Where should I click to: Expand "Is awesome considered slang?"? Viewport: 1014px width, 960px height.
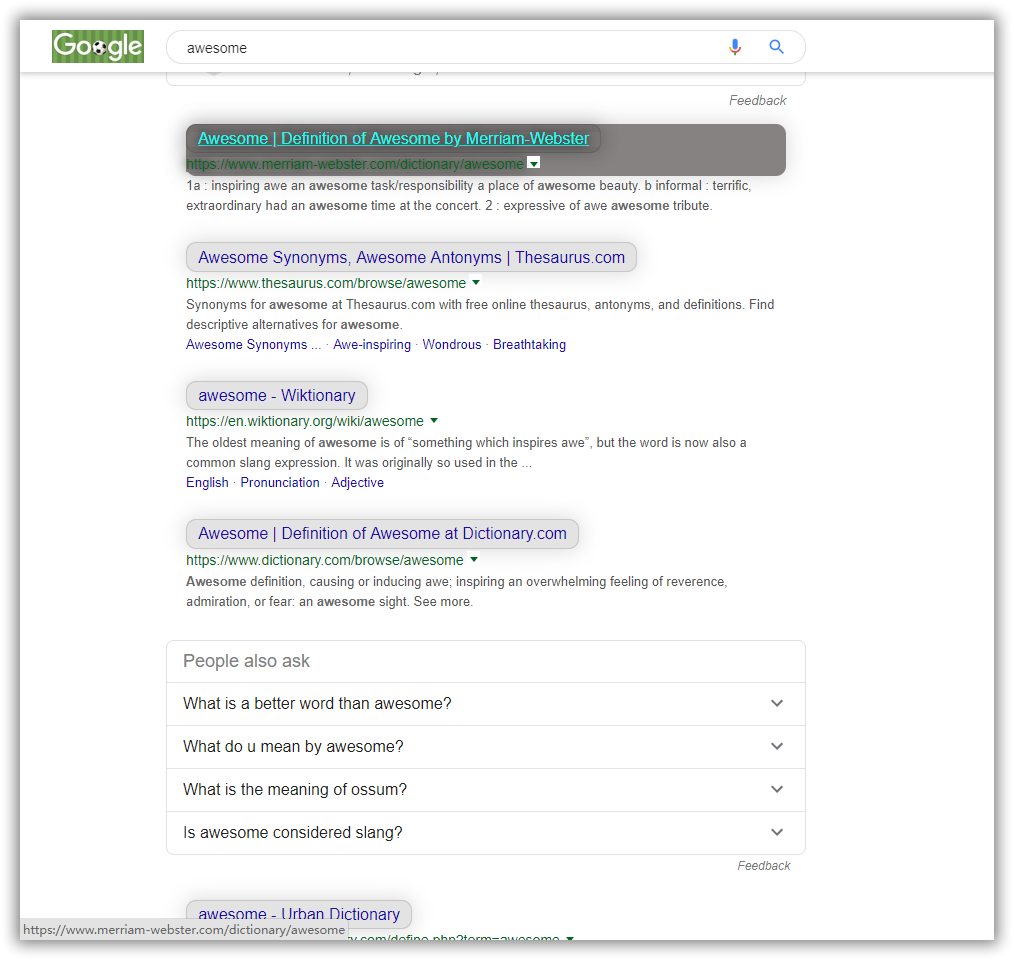486,833
